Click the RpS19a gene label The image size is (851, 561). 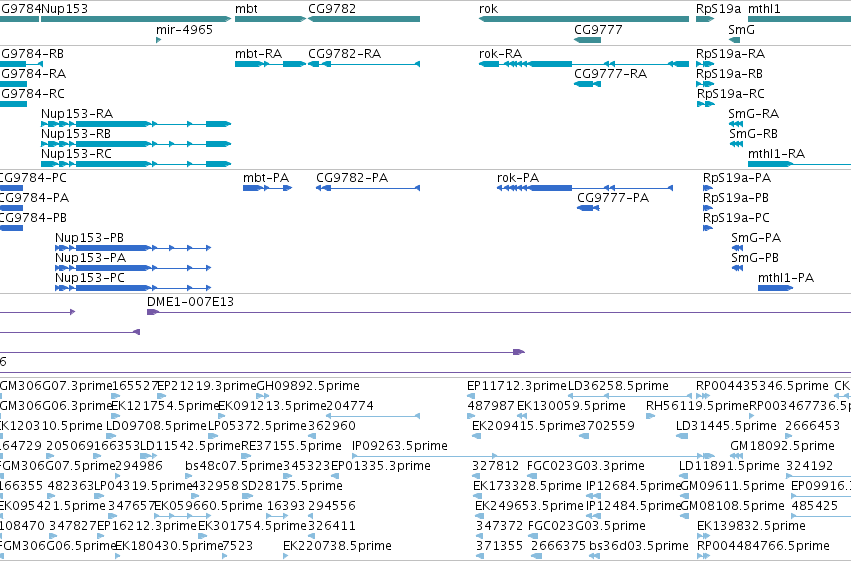[719, 9]
